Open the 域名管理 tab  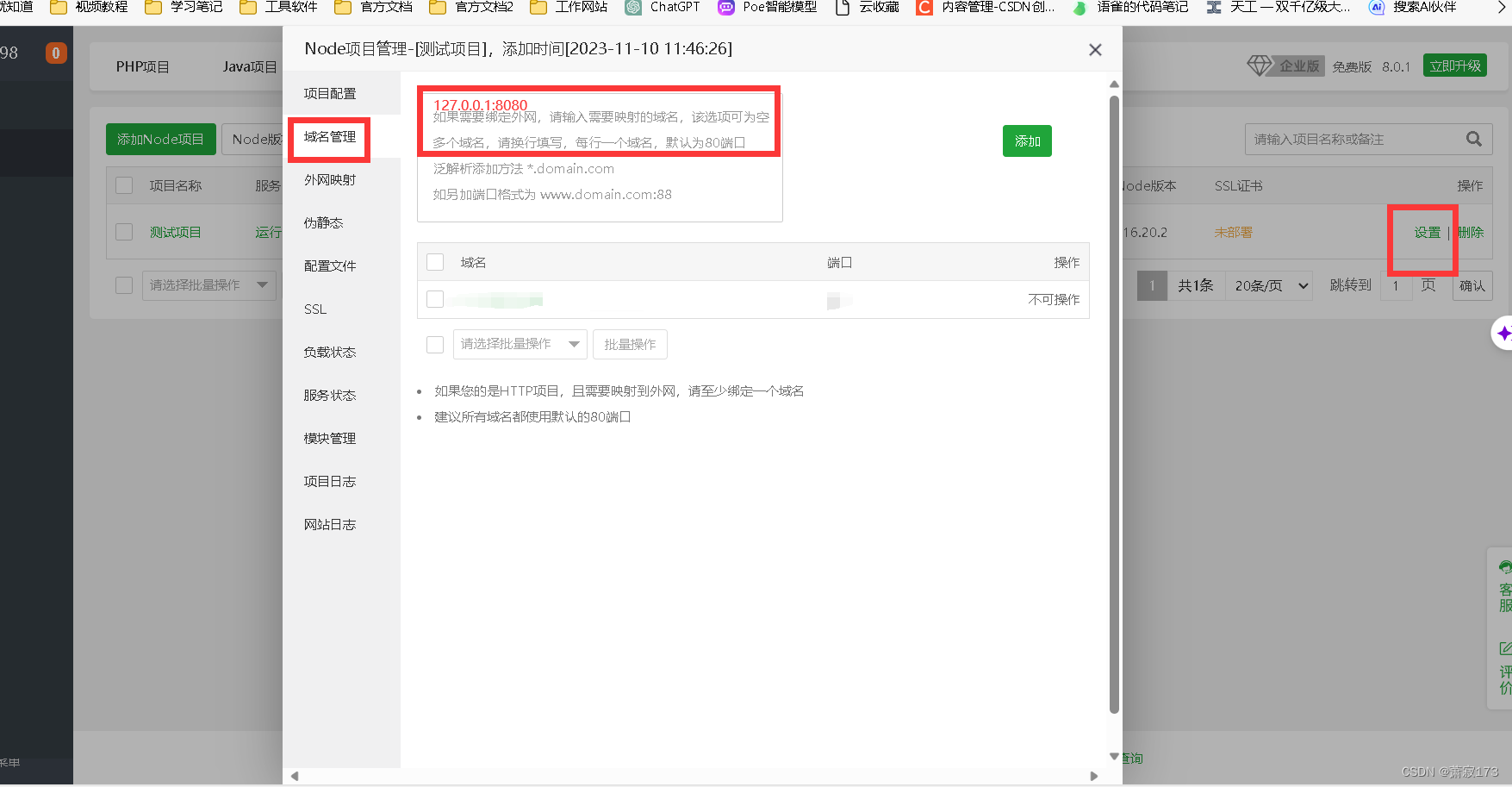coord(341,136)
